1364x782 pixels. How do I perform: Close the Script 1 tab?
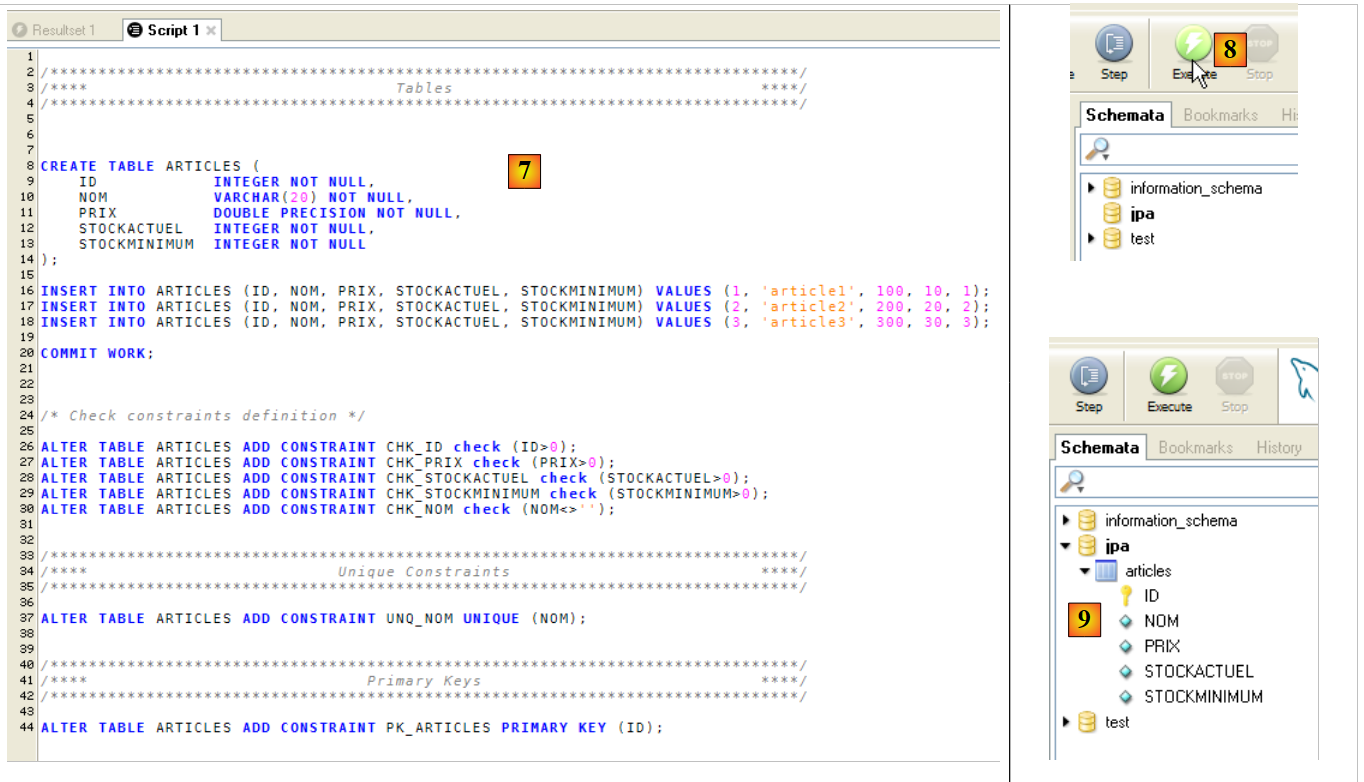211,30
